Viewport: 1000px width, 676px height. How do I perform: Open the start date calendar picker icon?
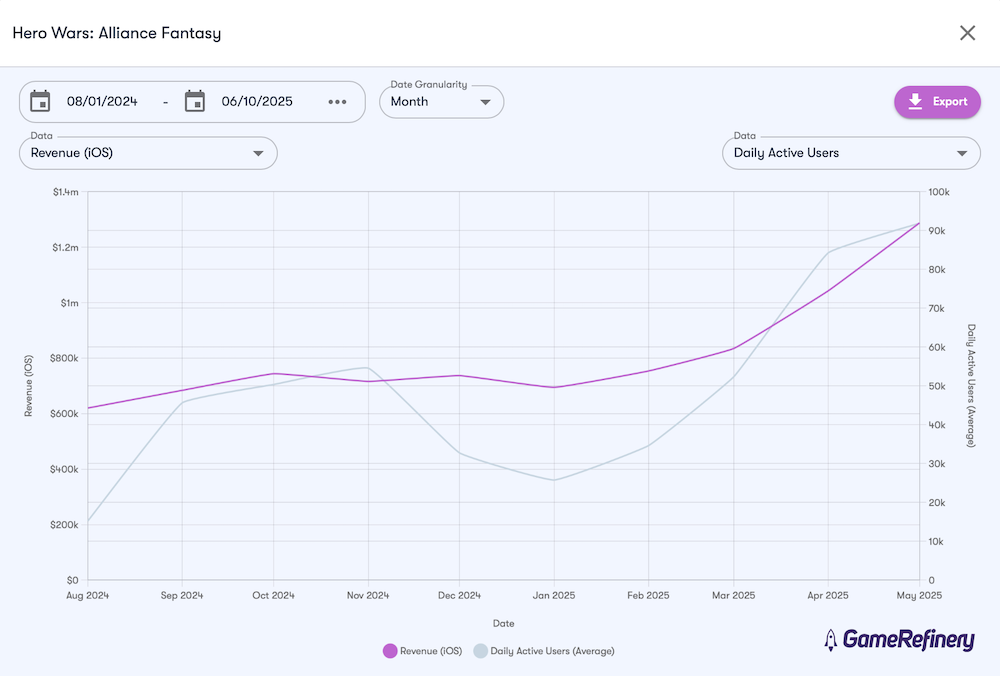coord(40,101)
